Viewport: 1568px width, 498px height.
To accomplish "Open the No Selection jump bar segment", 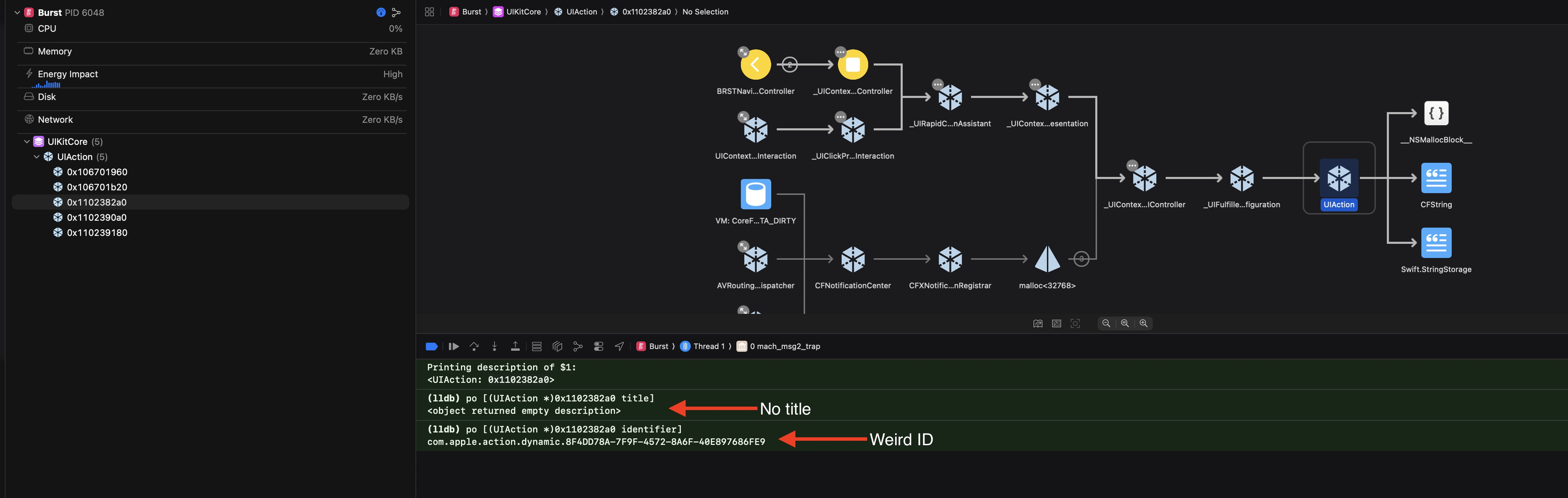I will pyautogui.click(x=705, y=11).
